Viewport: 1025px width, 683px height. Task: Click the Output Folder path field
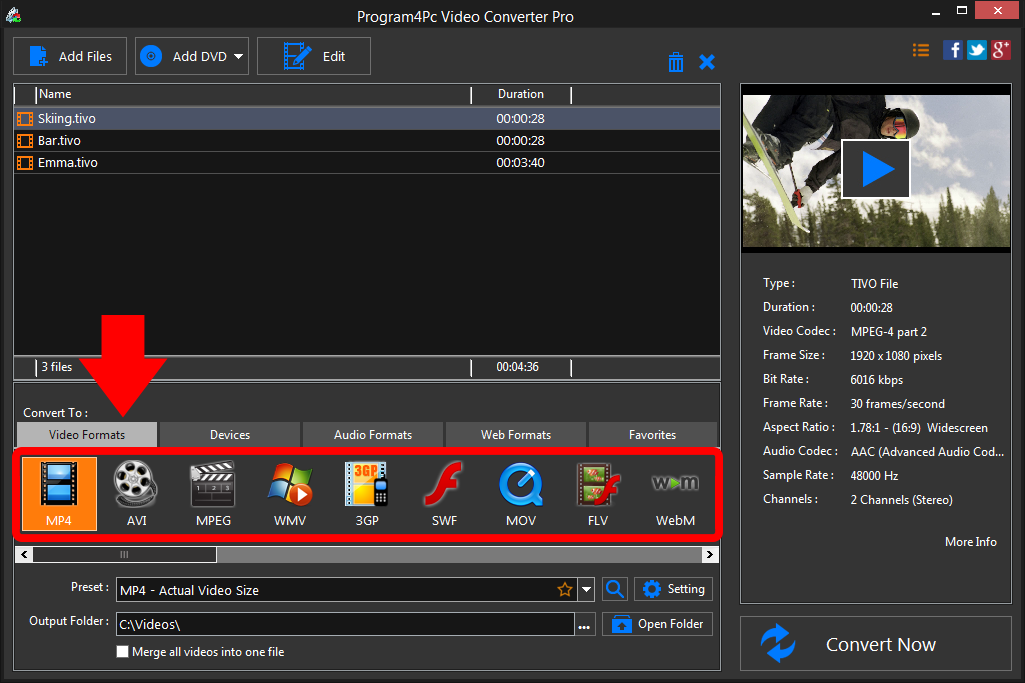pos(345,624)
